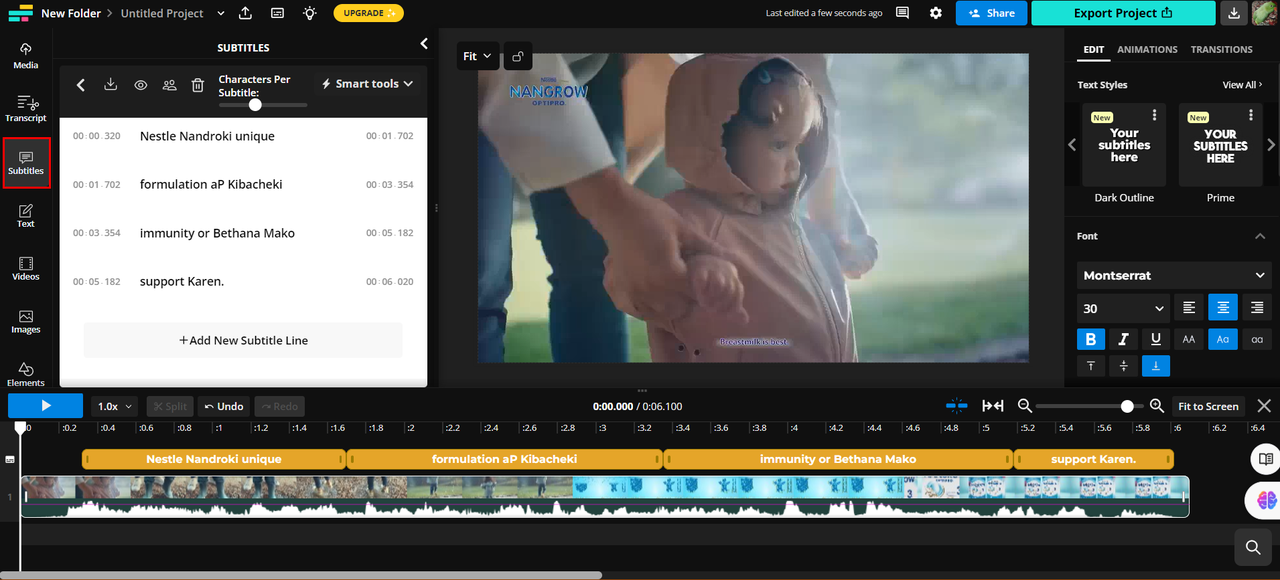Show next text styles arrow
1280x580 pixels.
coord(1271,145)
